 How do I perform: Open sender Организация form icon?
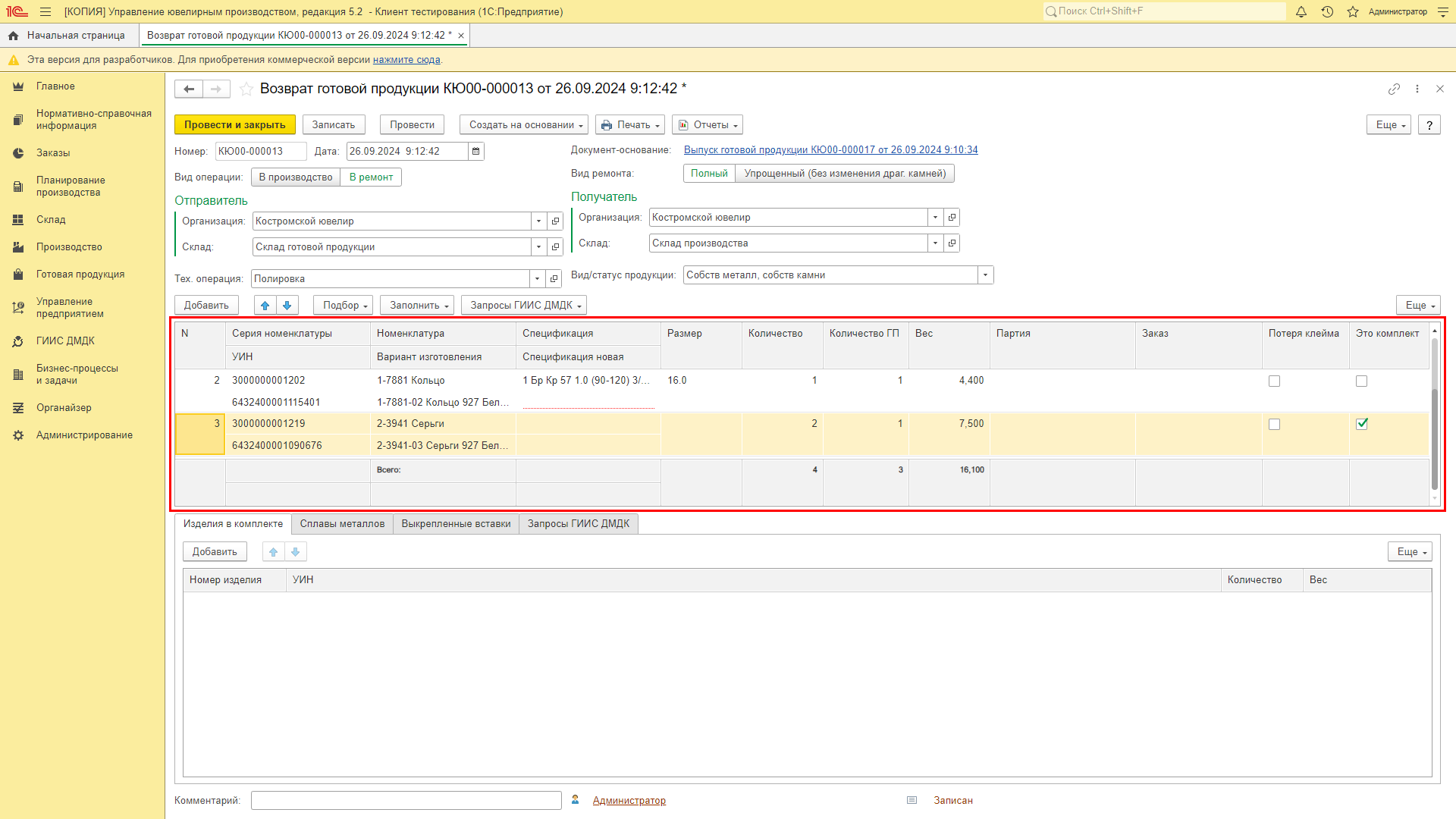point(555,221)
